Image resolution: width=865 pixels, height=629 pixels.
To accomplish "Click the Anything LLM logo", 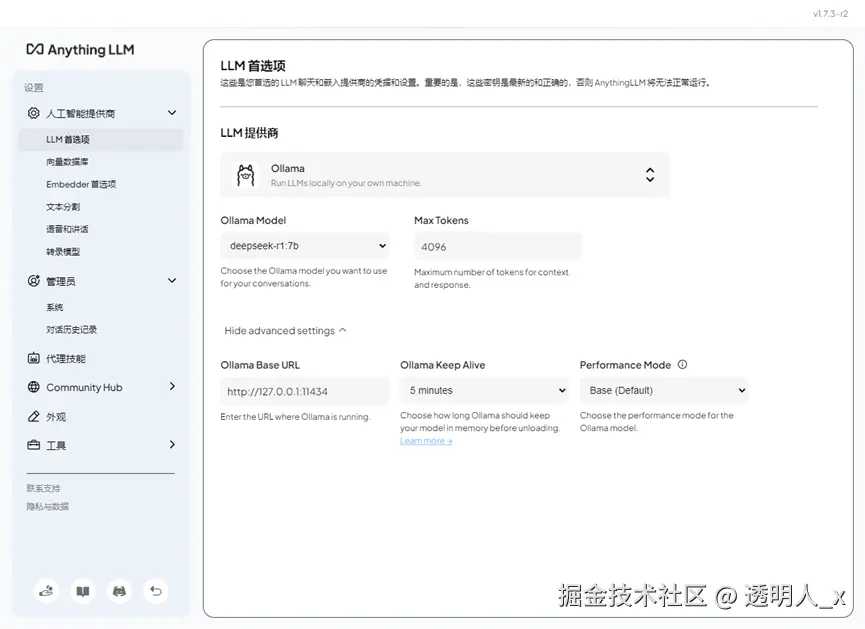I will (81, 50).
